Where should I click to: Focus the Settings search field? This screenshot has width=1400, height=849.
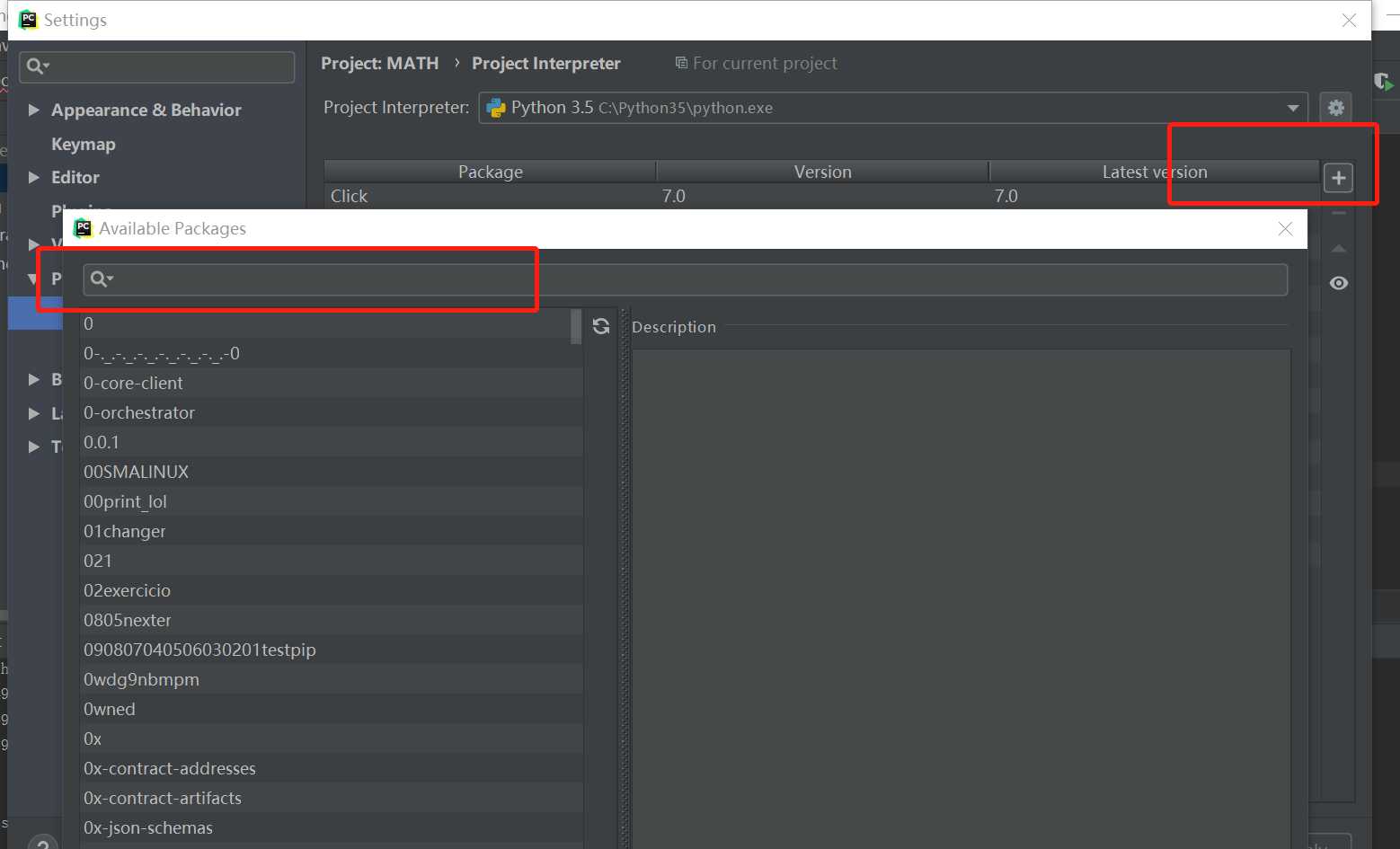156,66
